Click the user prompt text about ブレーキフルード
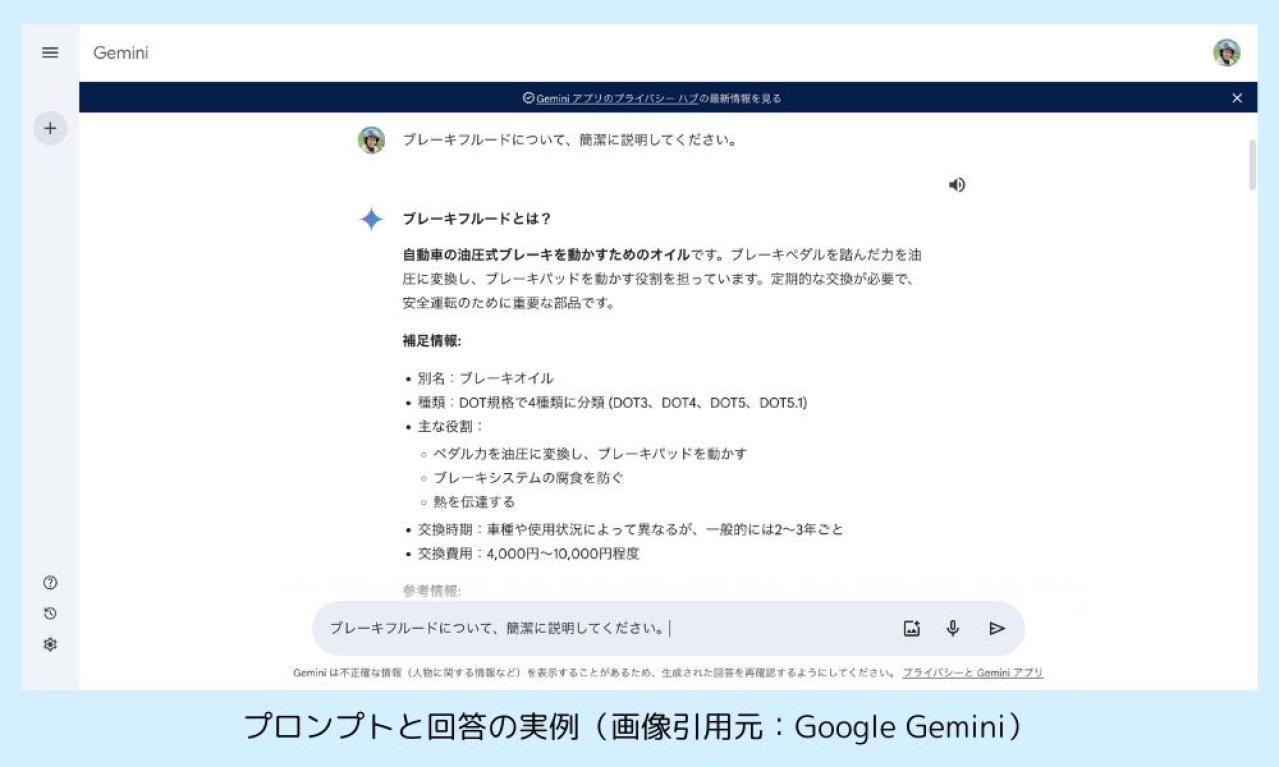 pos(569,140)
